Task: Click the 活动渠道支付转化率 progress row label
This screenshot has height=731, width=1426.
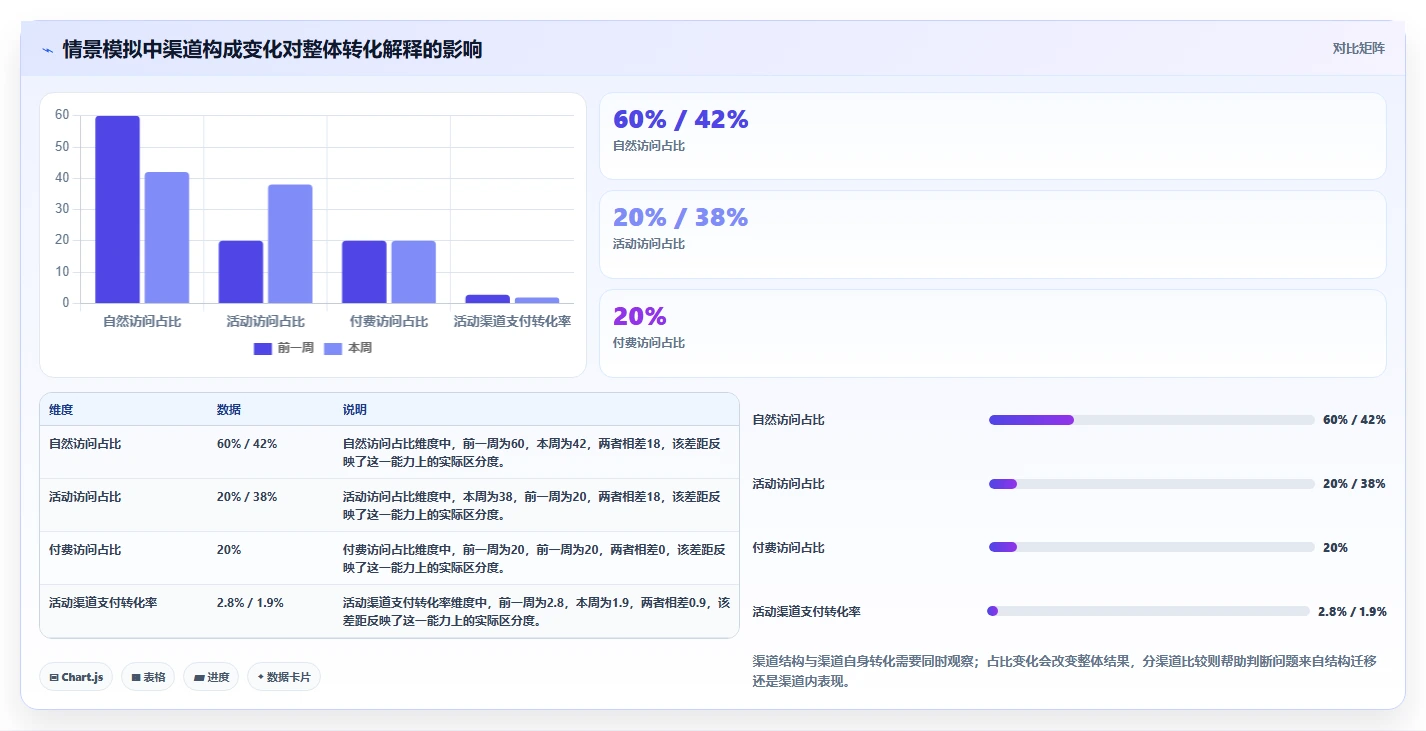Action: (x=806, y=612)
